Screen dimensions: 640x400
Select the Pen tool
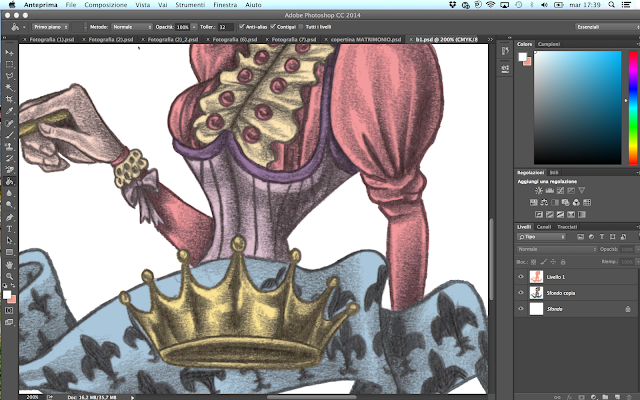9,217
